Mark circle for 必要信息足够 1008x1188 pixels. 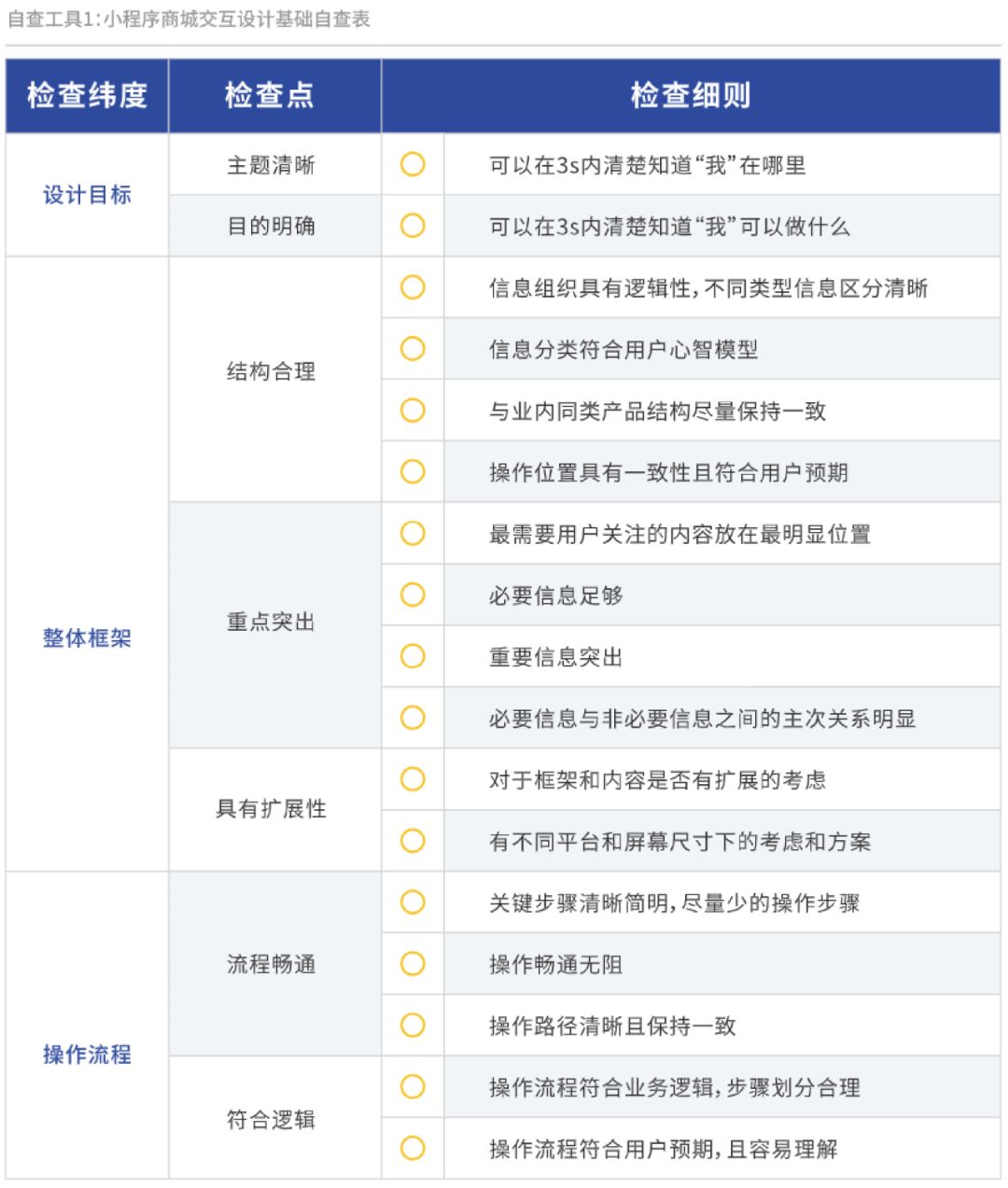(x=413, y=595)
